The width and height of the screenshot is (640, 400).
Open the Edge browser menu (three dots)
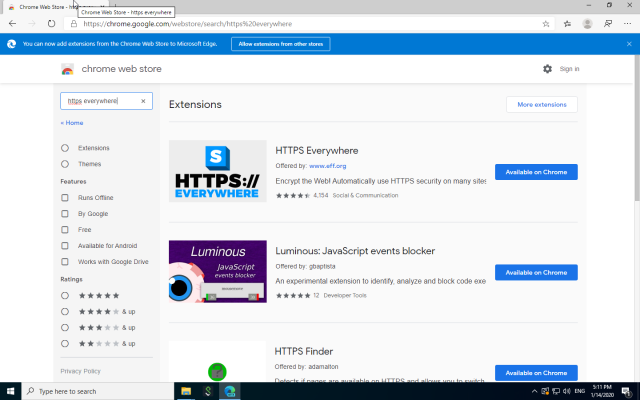[x=629, y=23]
